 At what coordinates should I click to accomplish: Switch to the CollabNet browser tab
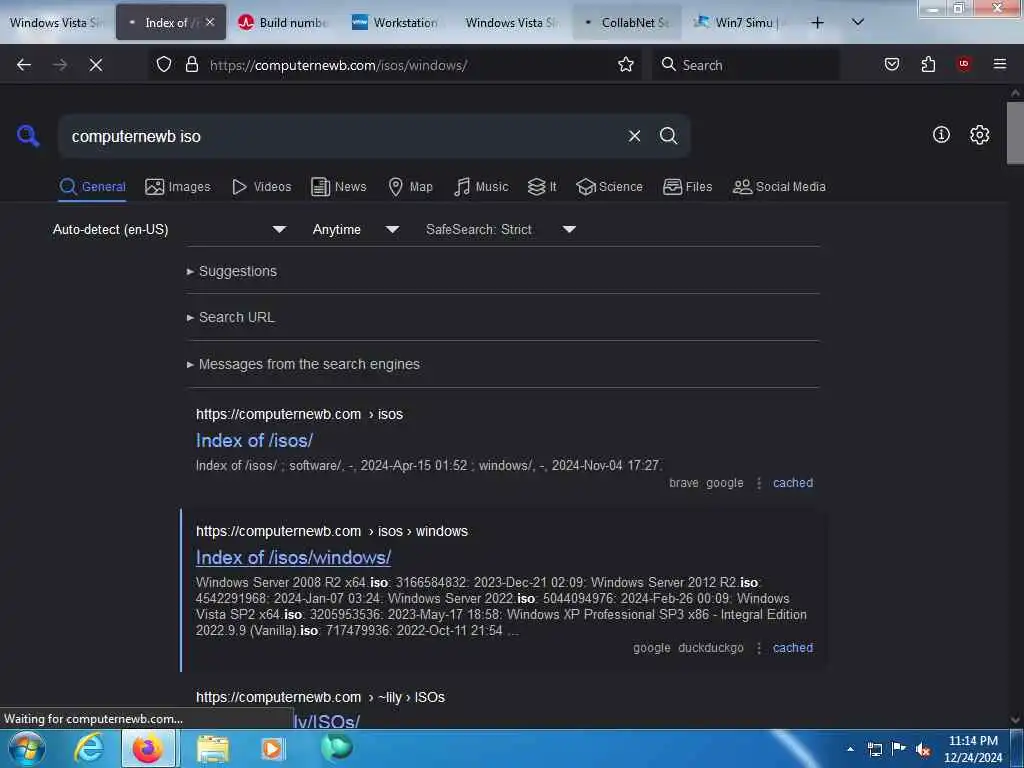tap(627, 22)
